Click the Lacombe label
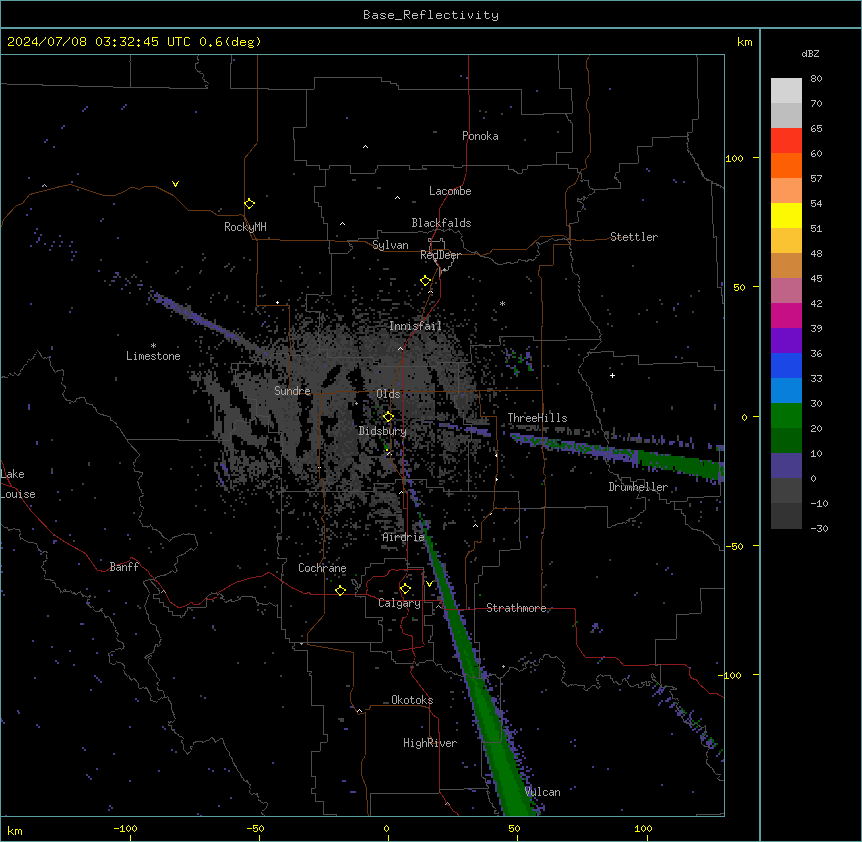The width and height of the screenshot is (862, 842). [x=450, y=191]
